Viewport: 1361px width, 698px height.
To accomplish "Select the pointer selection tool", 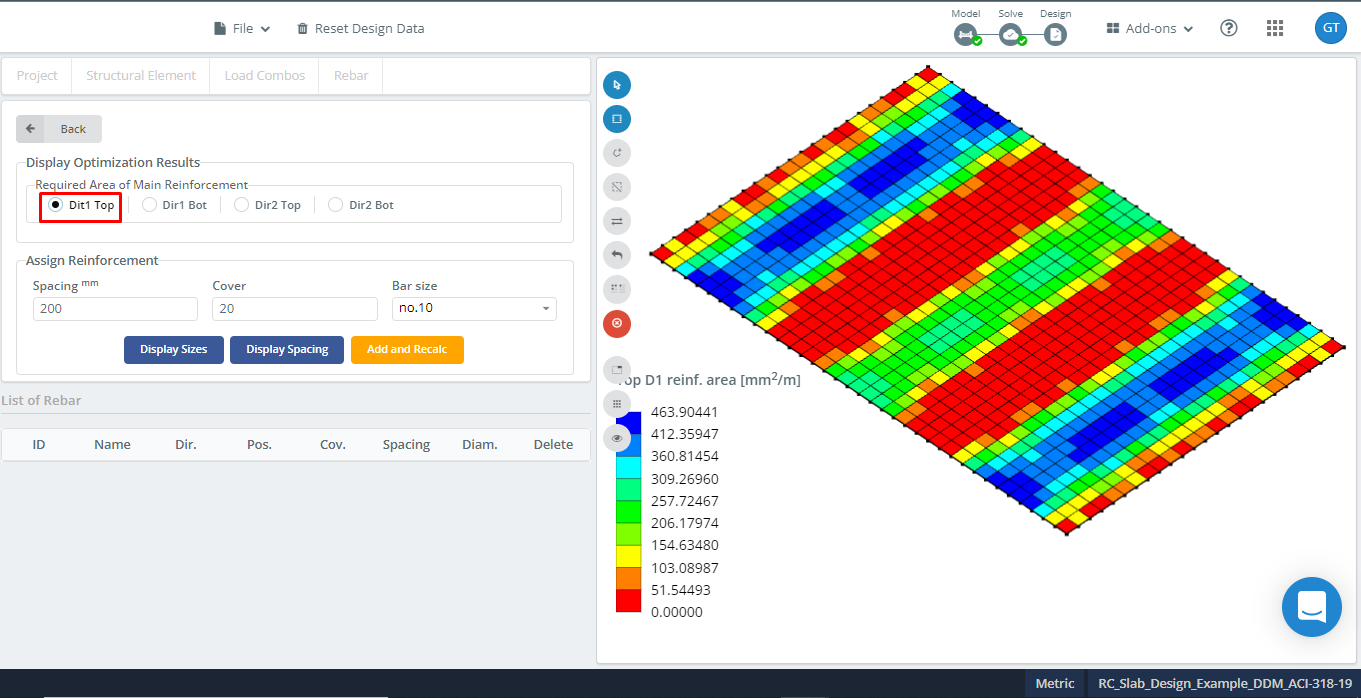I will tap(617, 85).
